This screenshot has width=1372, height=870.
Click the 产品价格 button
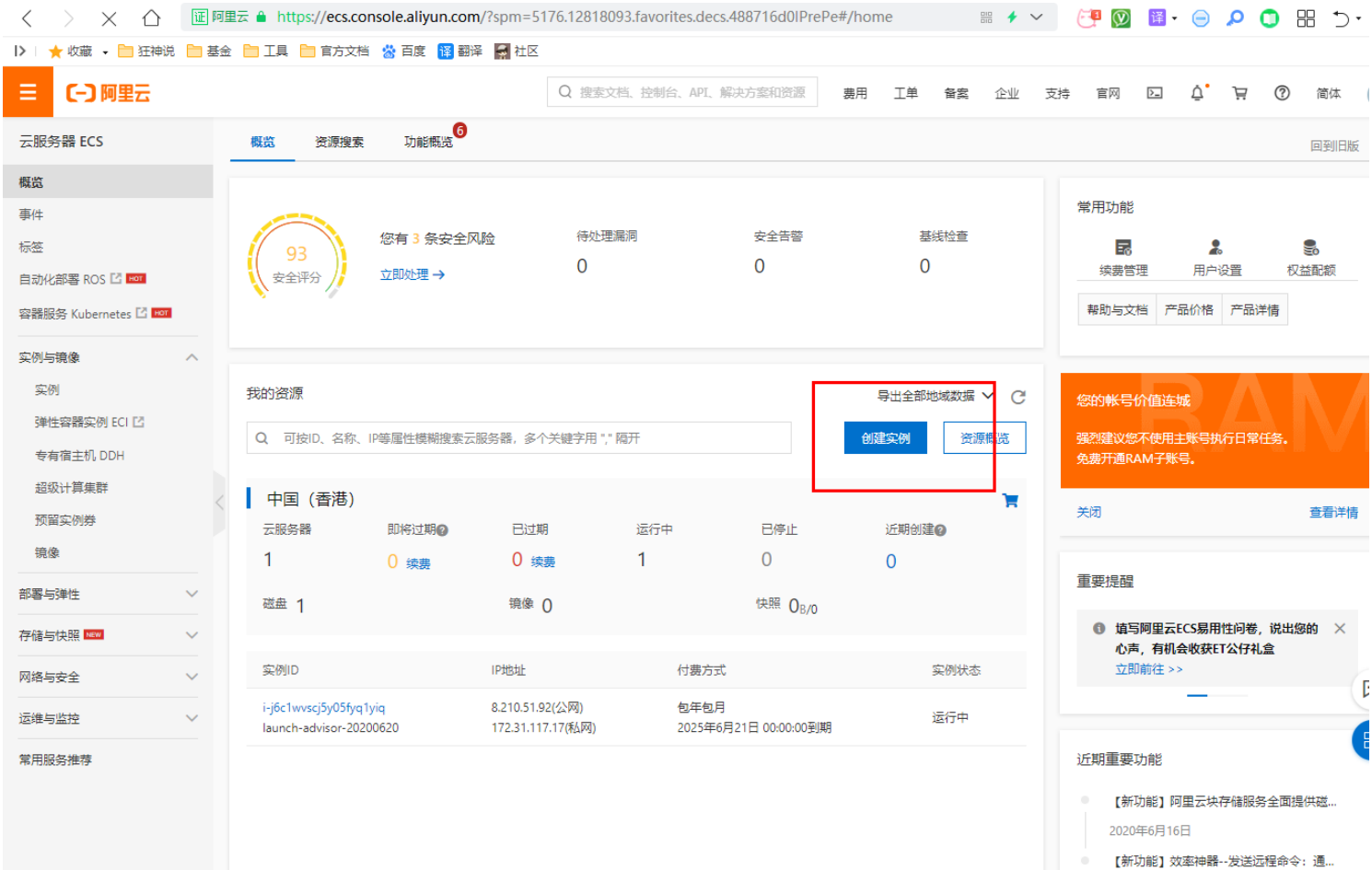(1189, 310)
